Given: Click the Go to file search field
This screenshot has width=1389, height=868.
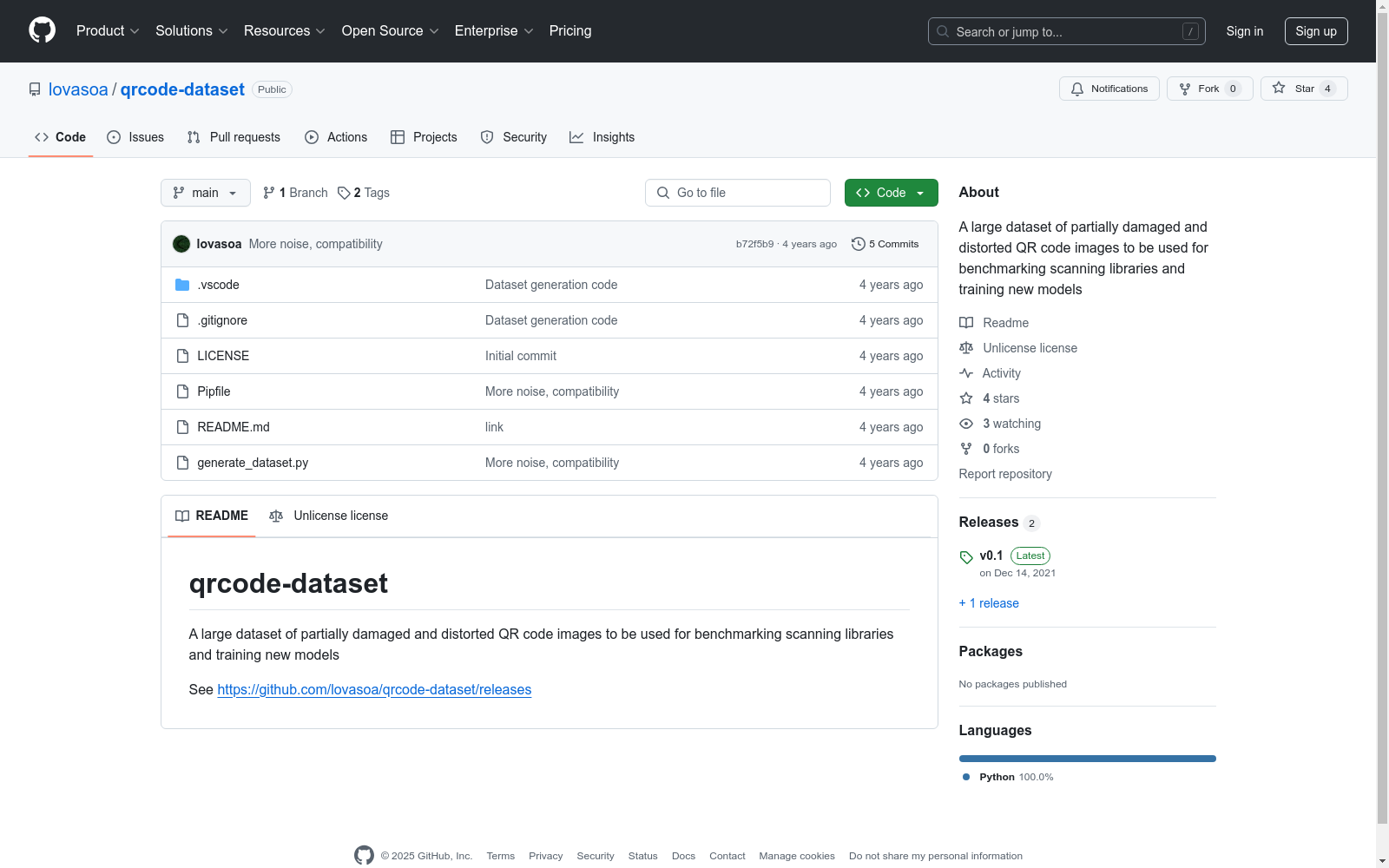Looking at the screenshot, I should tap(738, 193).
